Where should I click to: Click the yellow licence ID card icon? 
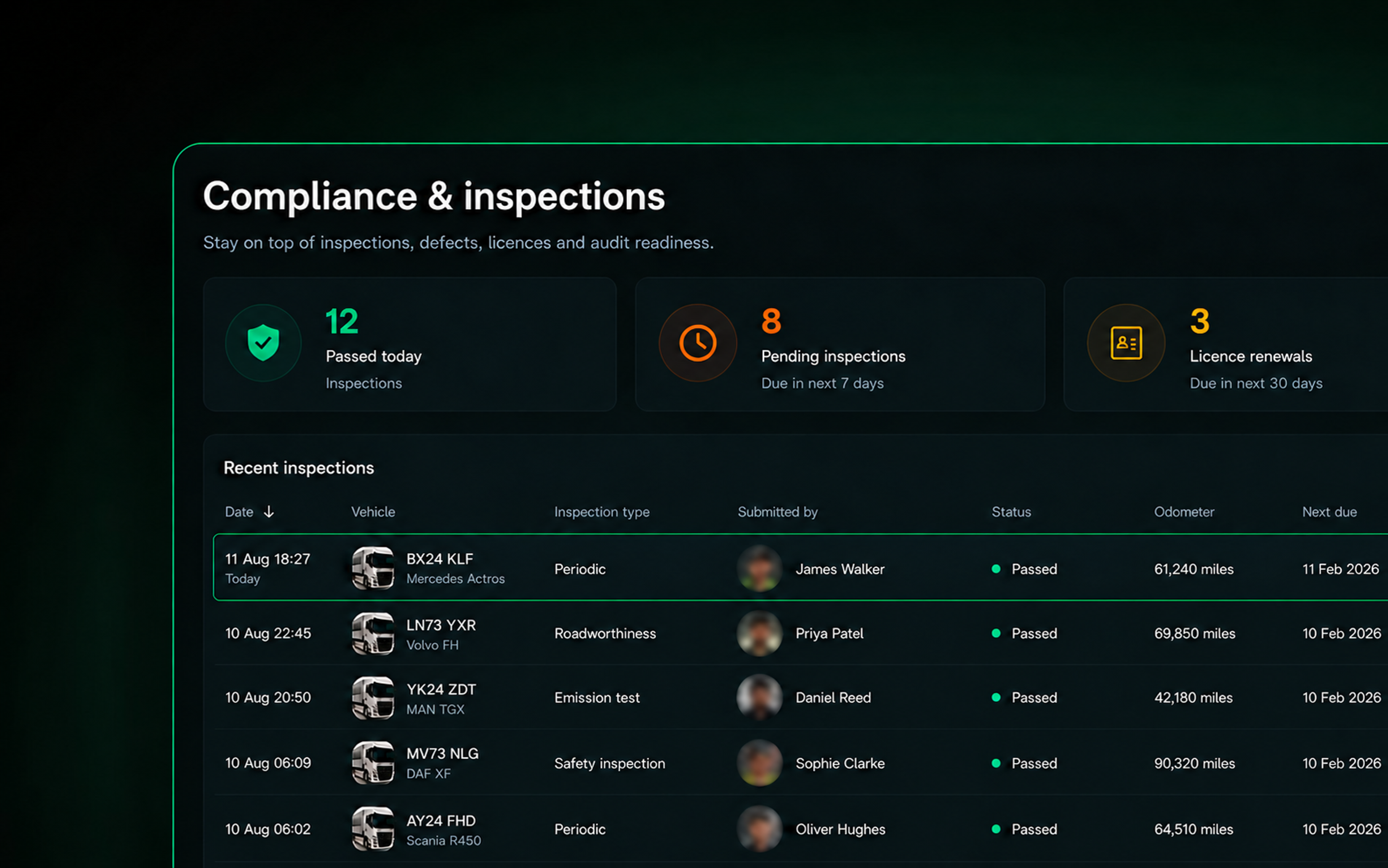[1126, 343]
